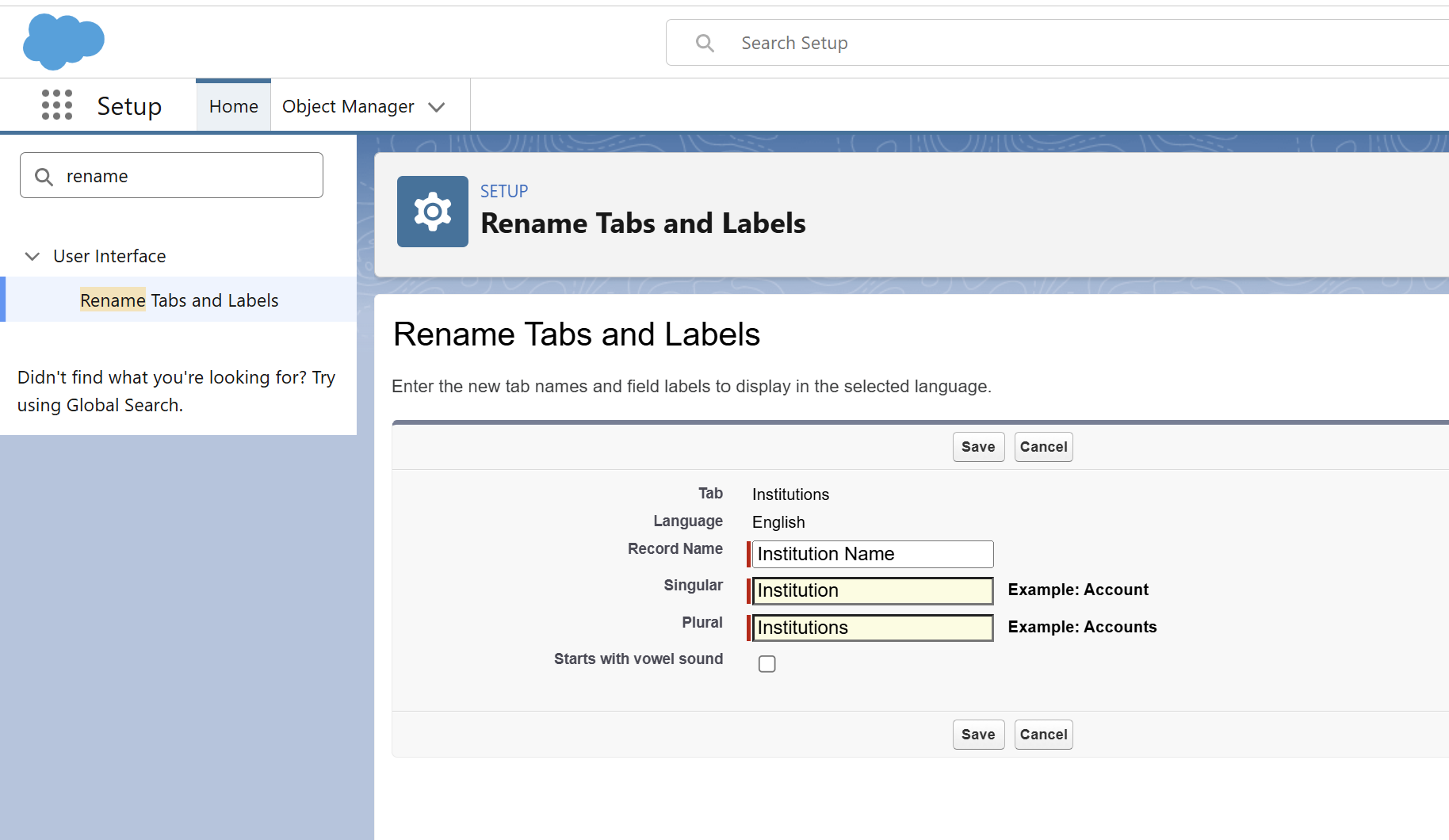Click the Quick Find box containing rename
Image resolution: width=1449 pixels, height=840 pixels.
pyautogui.click(x=171, y=175)
